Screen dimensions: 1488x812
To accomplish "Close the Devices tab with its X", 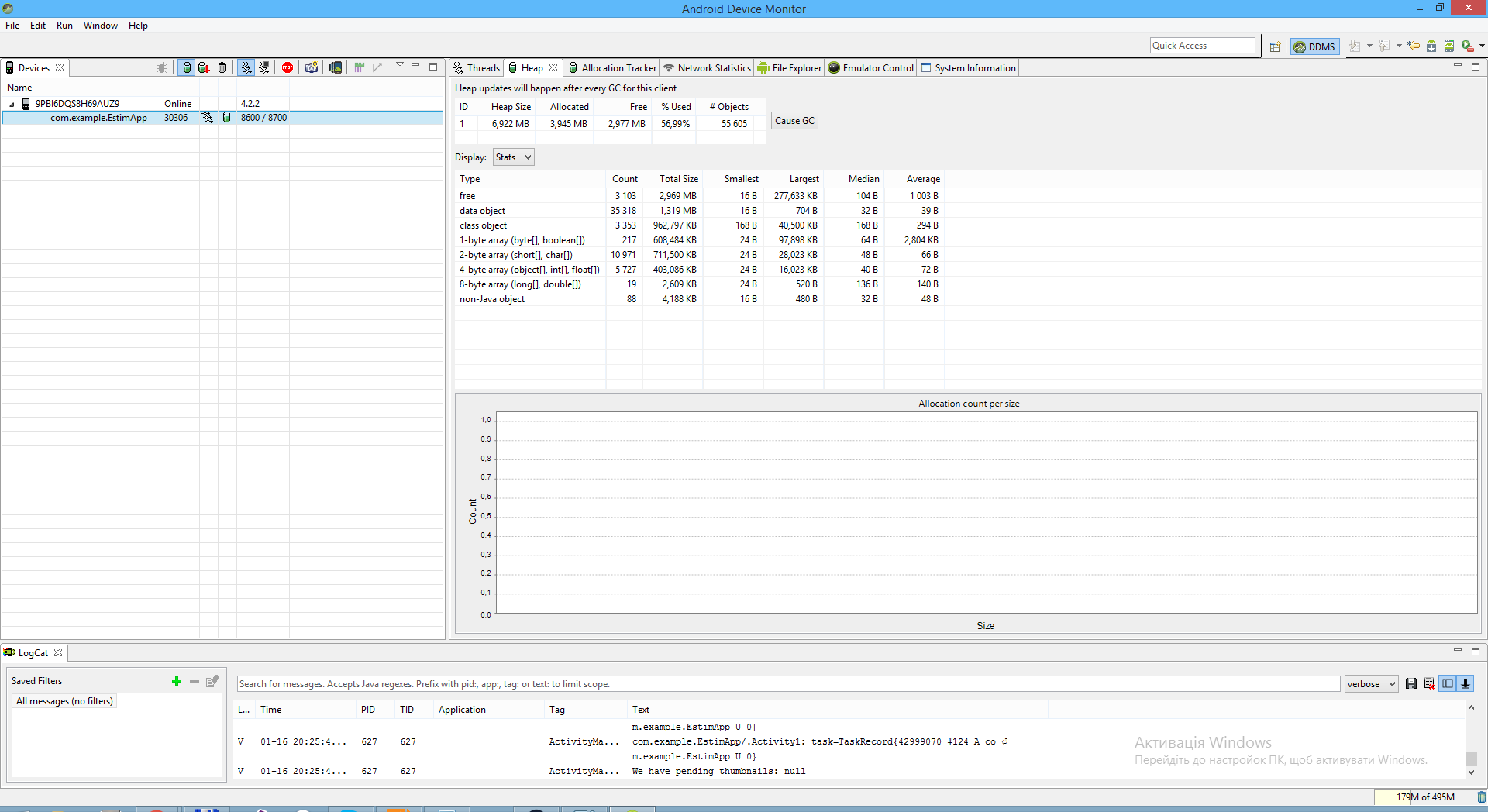I will [x=60, y=68].
